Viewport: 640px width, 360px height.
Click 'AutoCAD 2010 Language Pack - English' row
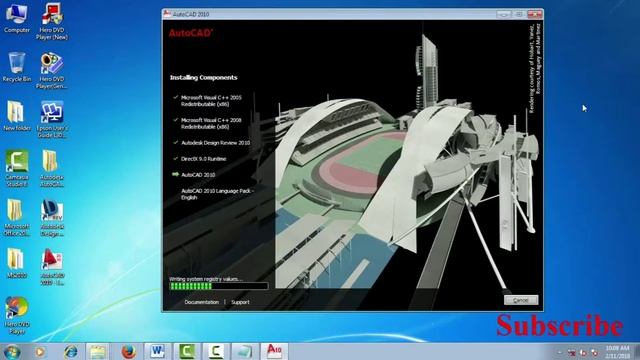[x=217, y=194]
